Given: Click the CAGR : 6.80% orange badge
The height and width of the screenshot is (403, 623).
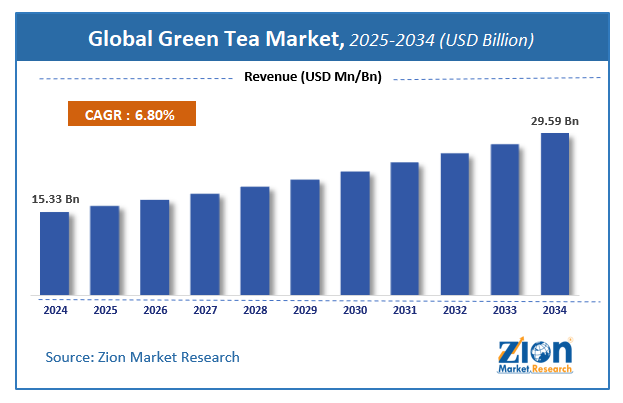Looking at the screenshot, I should click(132, 114).
